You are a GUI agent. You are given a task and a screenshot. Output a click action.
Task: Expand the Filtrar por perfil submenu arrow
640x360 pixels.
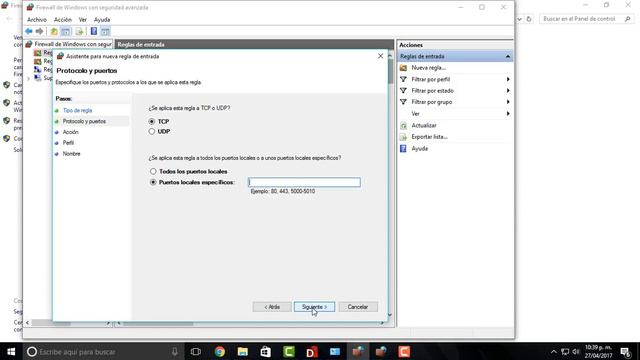tap(508, 79)
